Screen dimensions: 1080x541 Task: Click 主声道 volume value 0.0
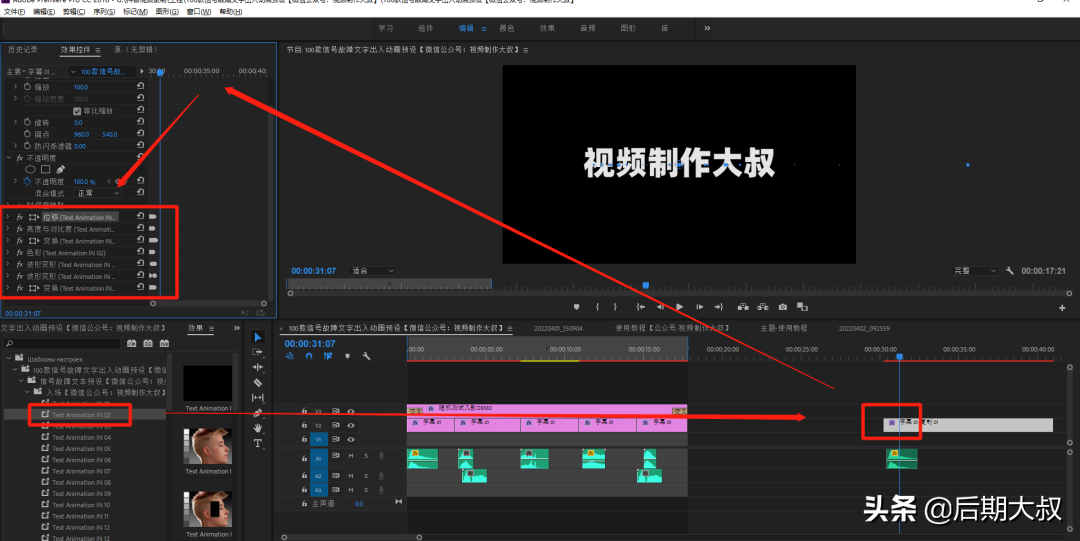[359, 504]
